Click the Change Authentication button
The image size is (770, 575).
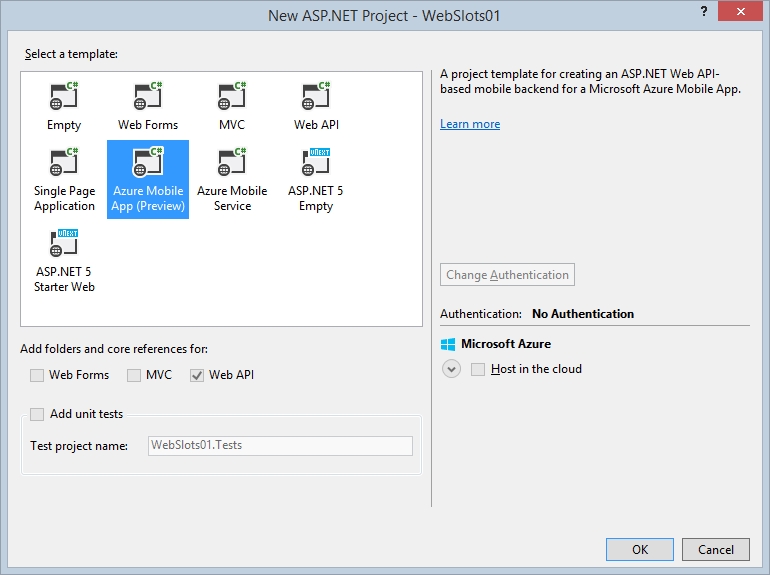click(x=507, y=275)
